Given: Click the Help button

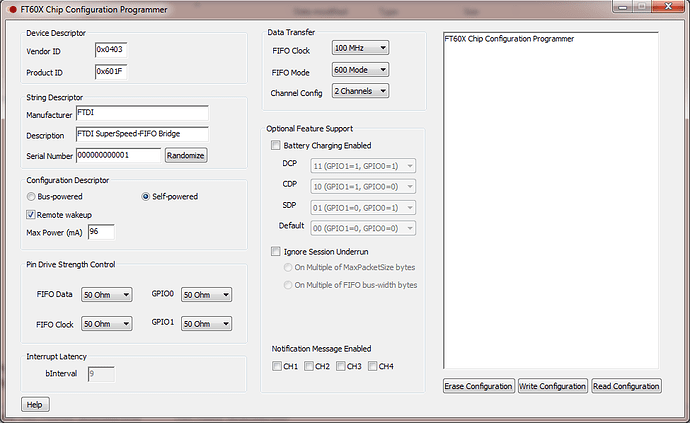Looking at the screenshot, I should 35,405.
